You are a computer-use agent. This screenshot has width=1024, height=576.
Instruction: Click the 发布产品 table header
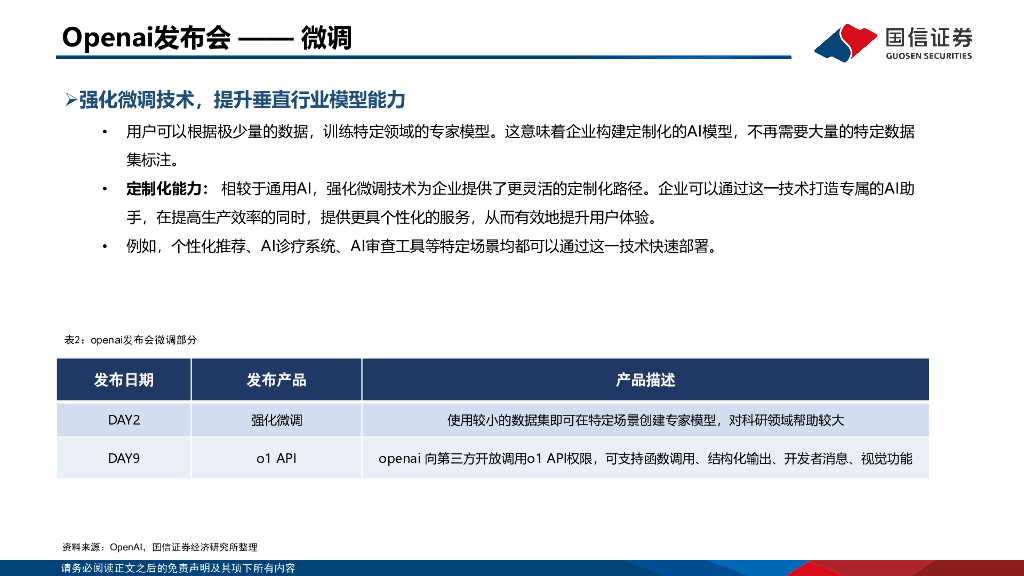276,380
